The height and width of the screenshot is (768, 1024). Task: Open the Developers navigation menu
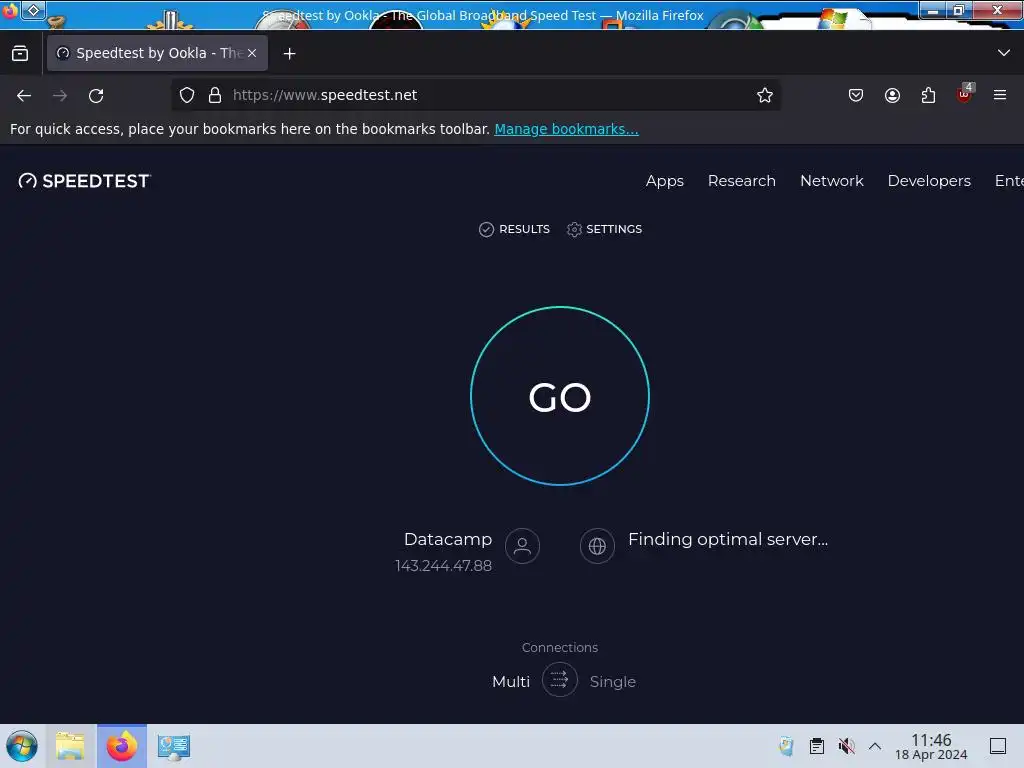pyautogui.click(x=929, y=181)
